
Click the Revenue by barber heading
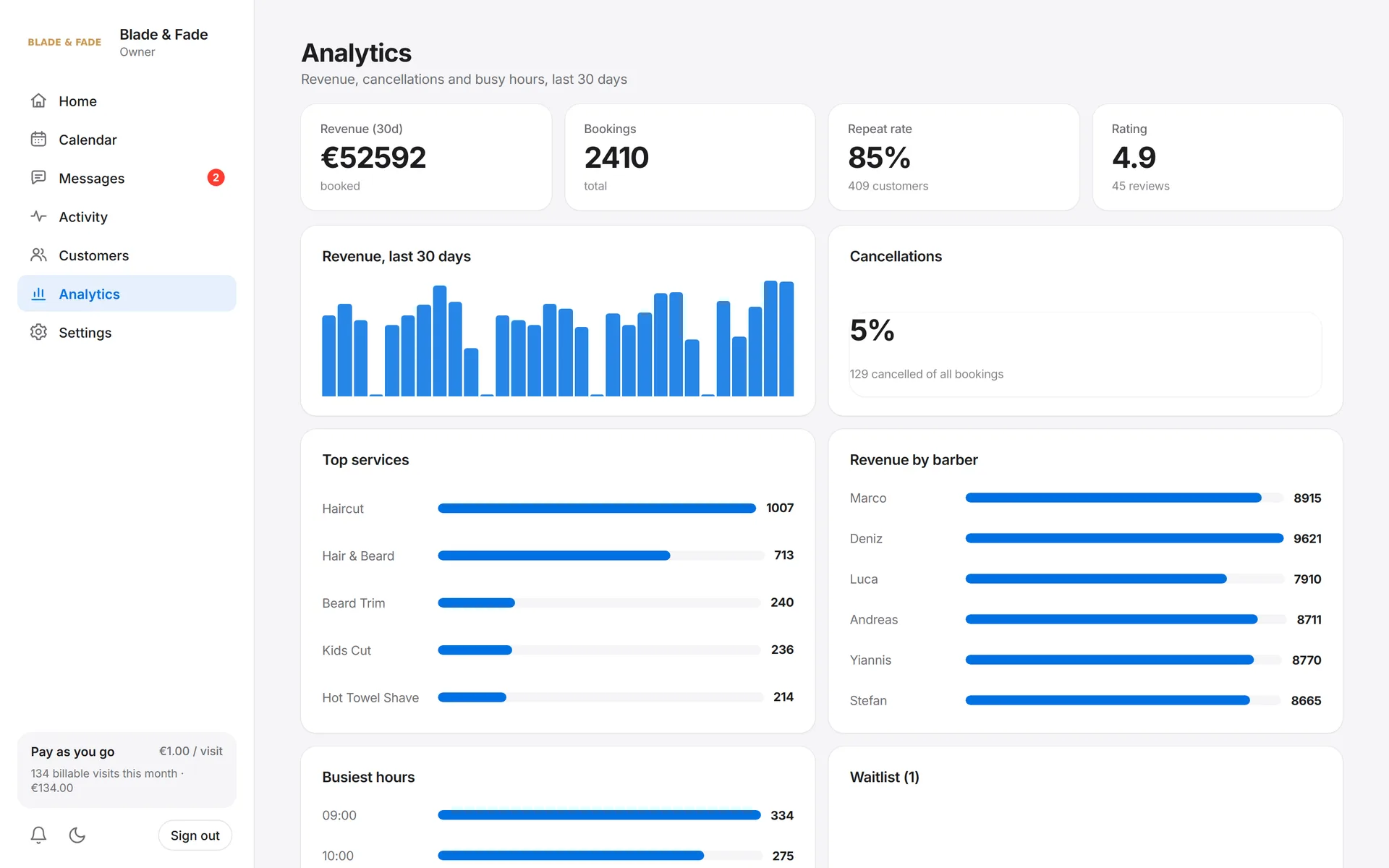click(914, 460)
